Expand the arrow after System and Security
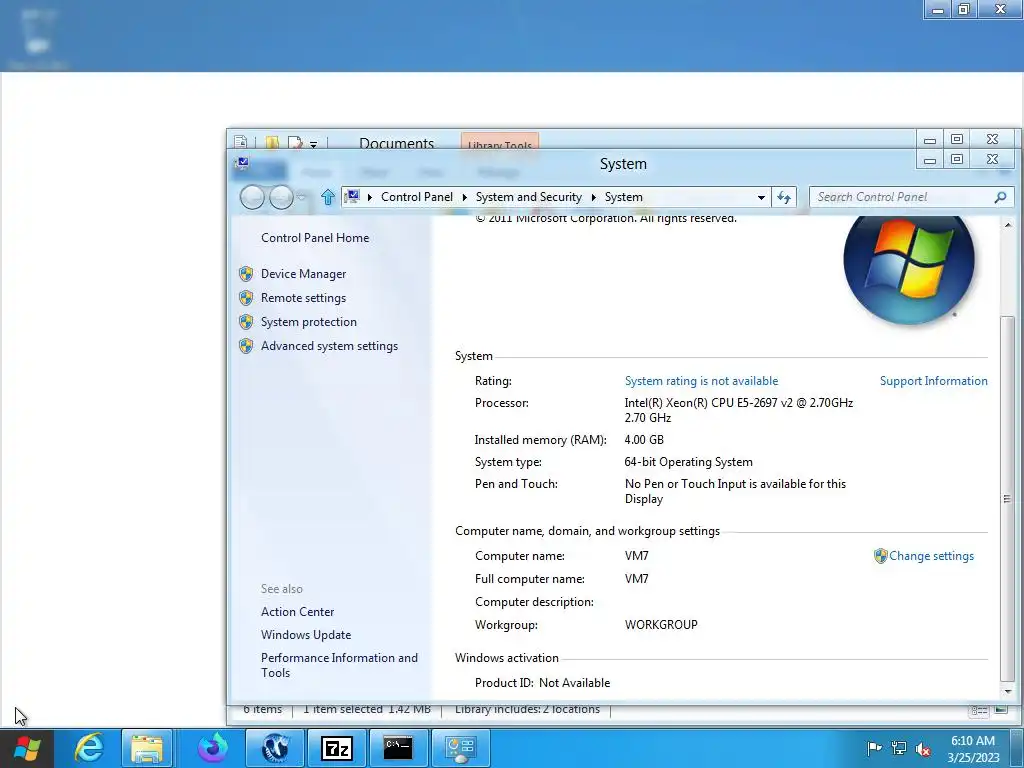1024x768 pixels. click(x=594, y=197)
